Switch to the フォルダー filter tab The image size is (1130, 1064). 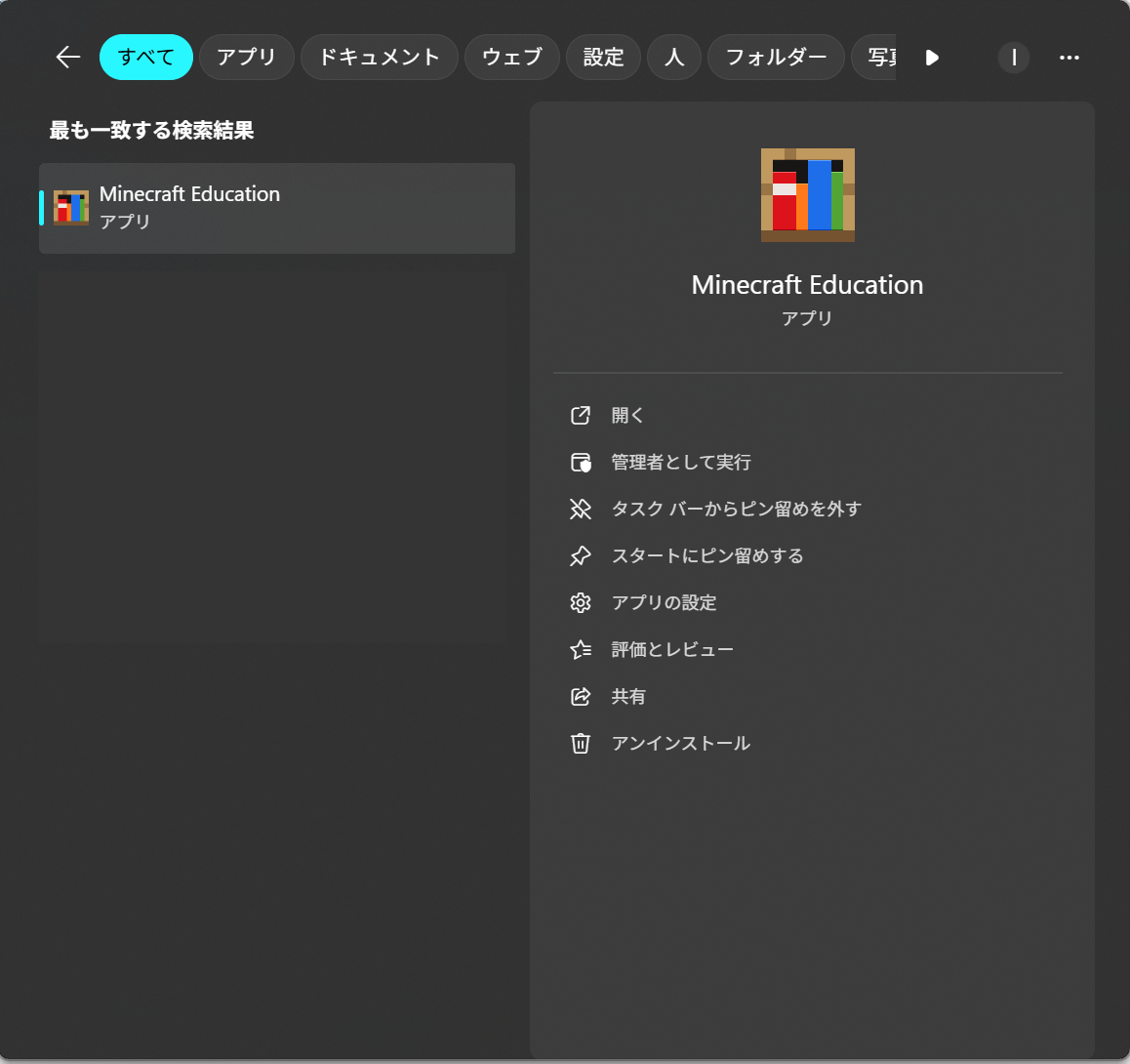776,57
